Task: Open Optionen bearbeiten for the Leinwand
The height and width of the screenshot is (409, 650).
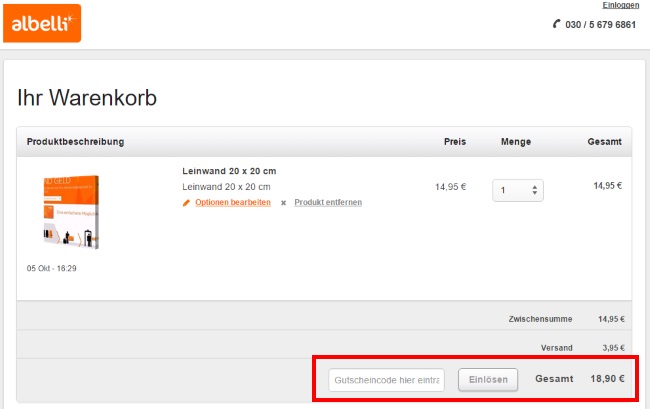Action: coord(232,202)
